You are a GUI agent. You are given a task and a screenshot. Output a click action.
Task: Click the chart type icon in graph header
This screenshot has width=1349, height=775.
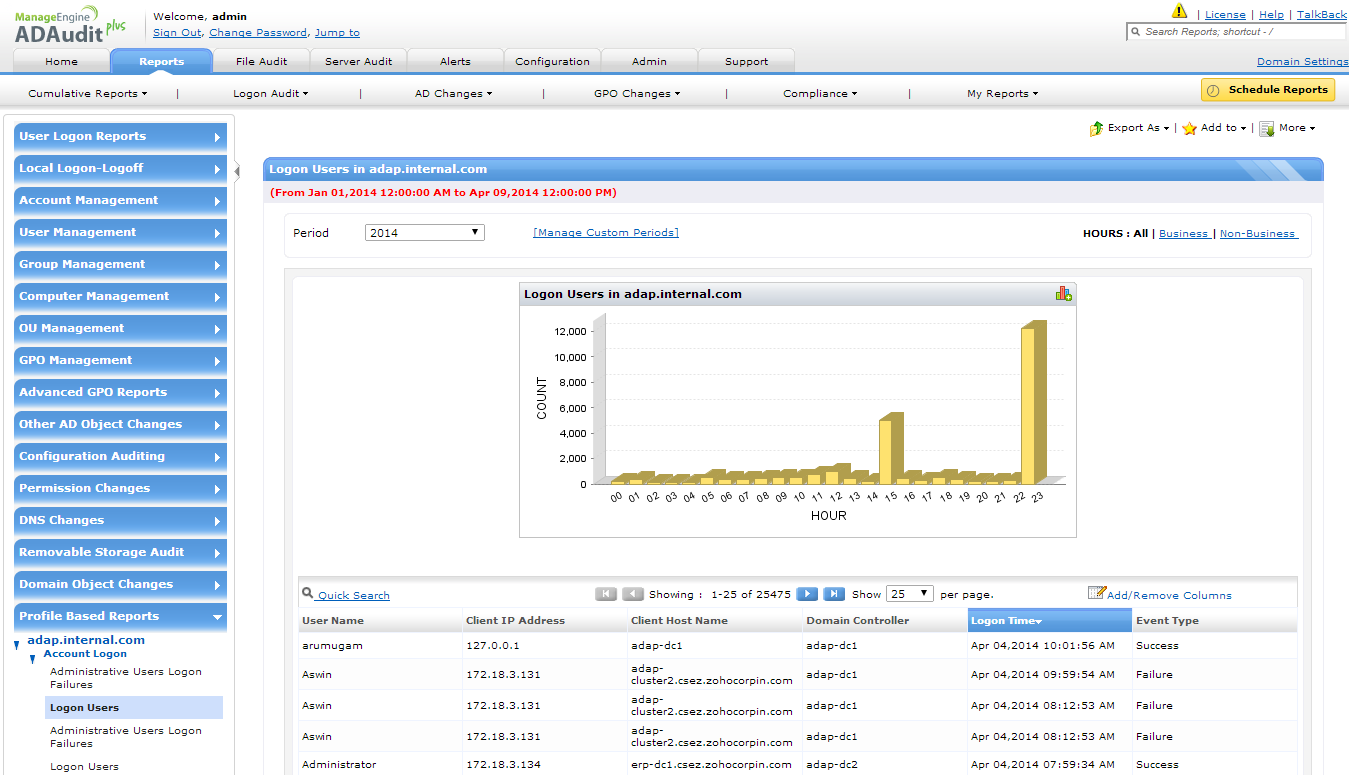pyautogui.click(x=1063, y=294)
